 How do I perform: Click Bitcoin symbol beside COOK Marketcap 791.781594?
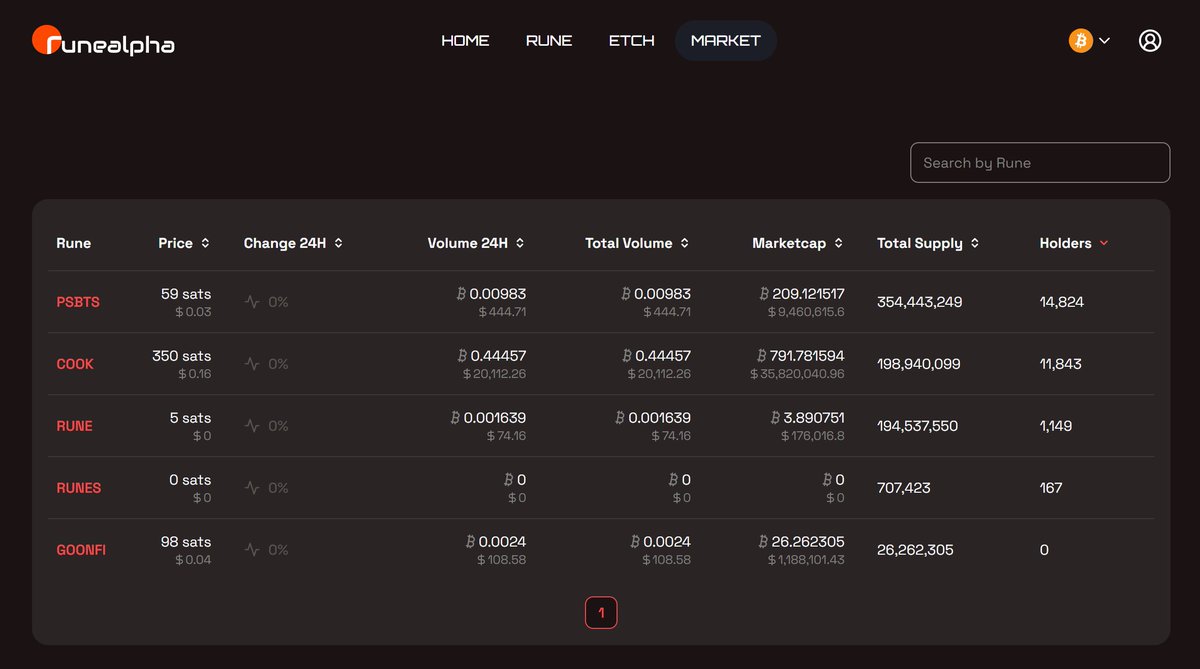(762, 356)
